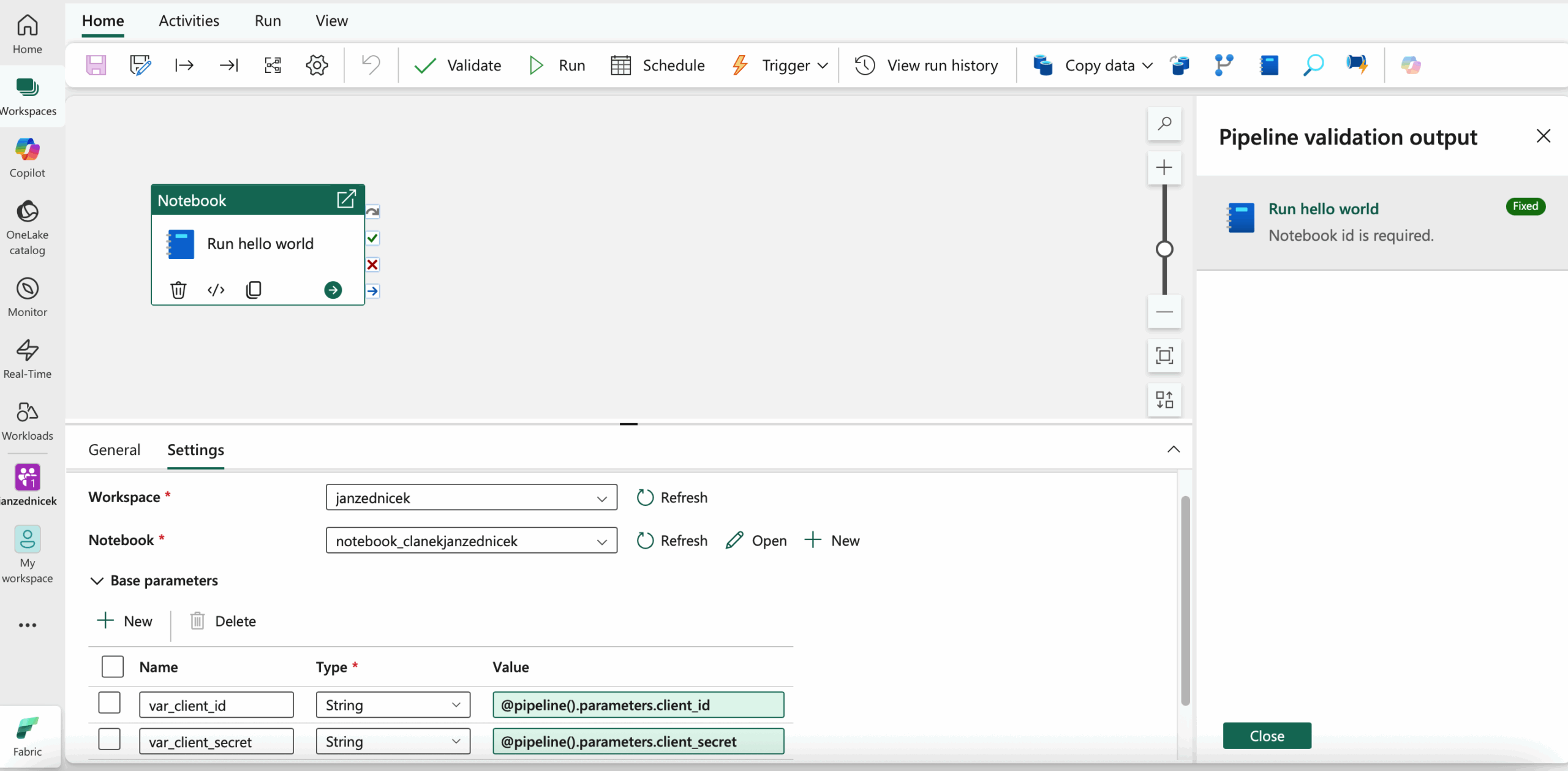Click the Validate button
This screenshot has height=771, width=1568.
point(458,65)
